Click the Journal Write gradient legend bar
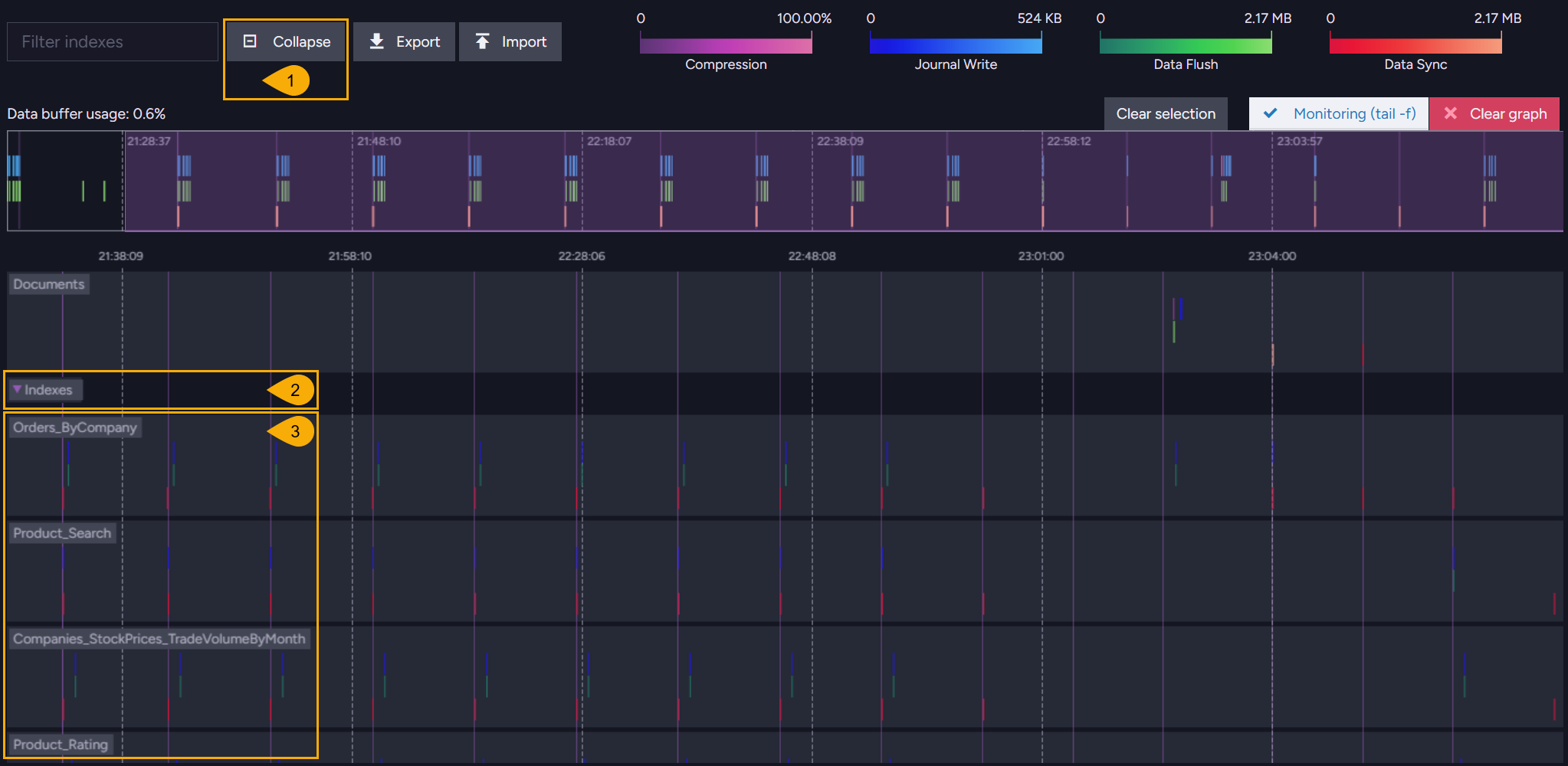 pos(956,44)
